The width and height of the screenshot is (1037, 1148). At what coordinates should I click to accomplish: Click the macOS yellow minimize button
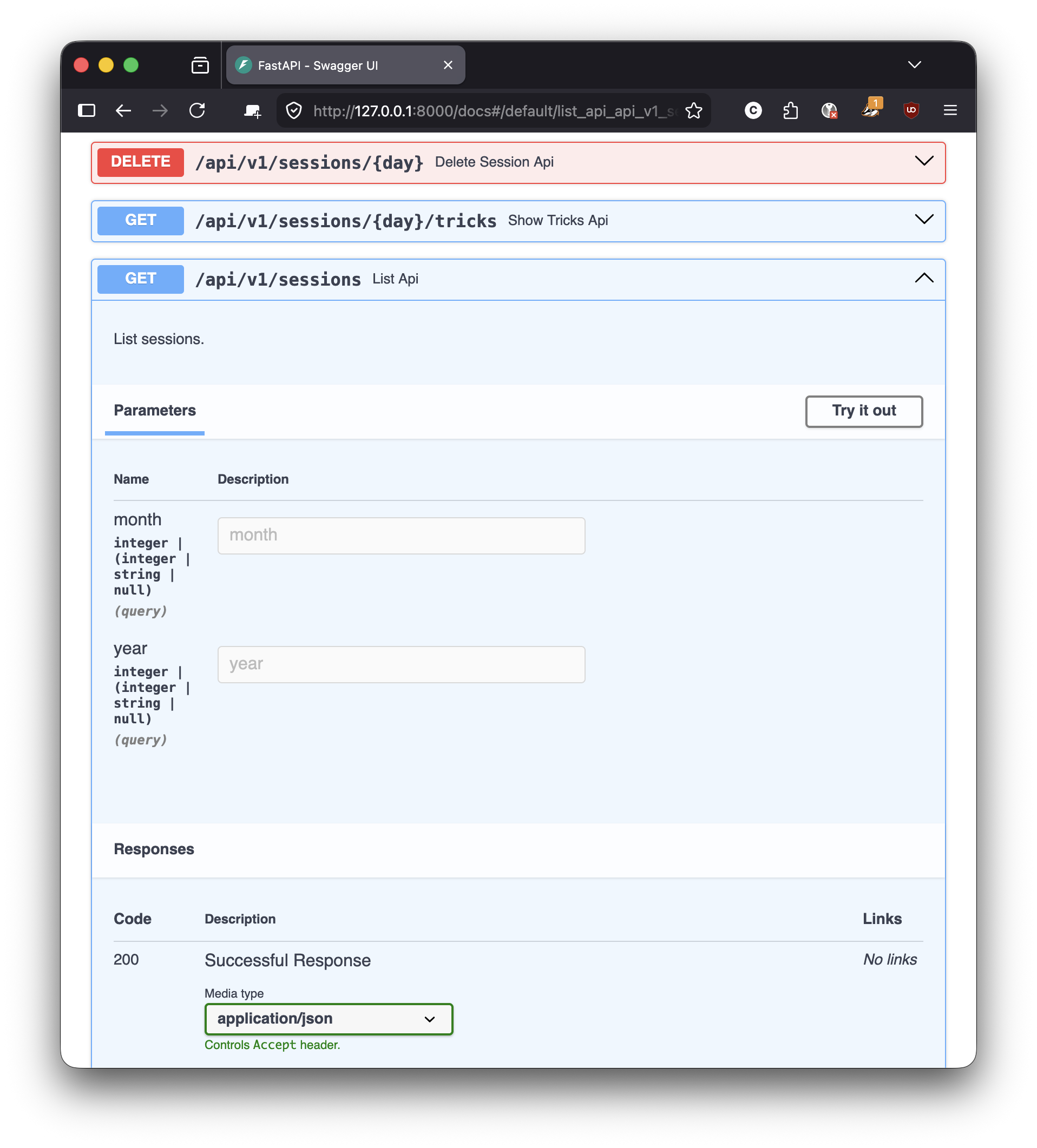[106, 65]
